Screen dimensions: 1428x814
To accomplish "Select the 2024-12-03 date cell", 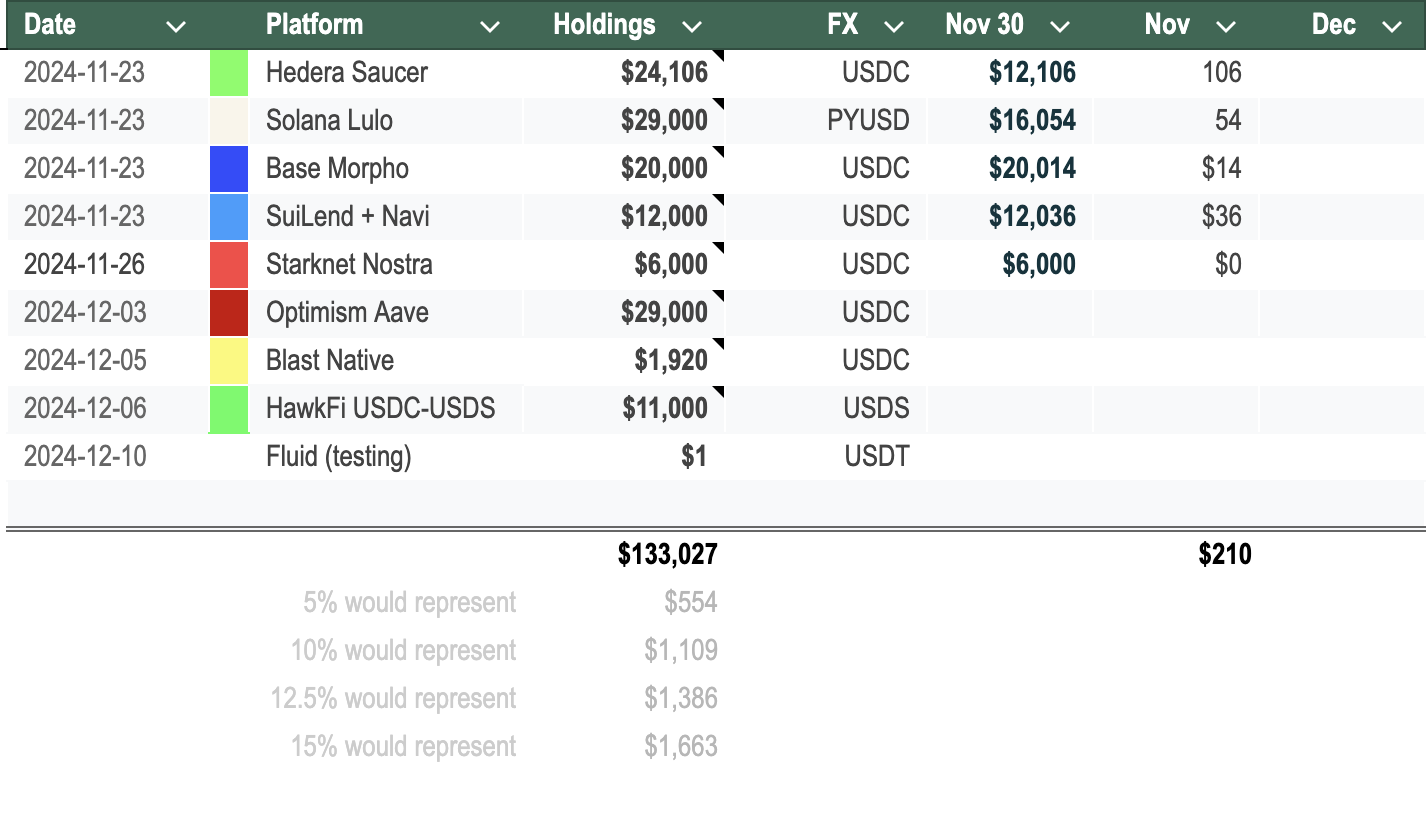I will [108, 312].
